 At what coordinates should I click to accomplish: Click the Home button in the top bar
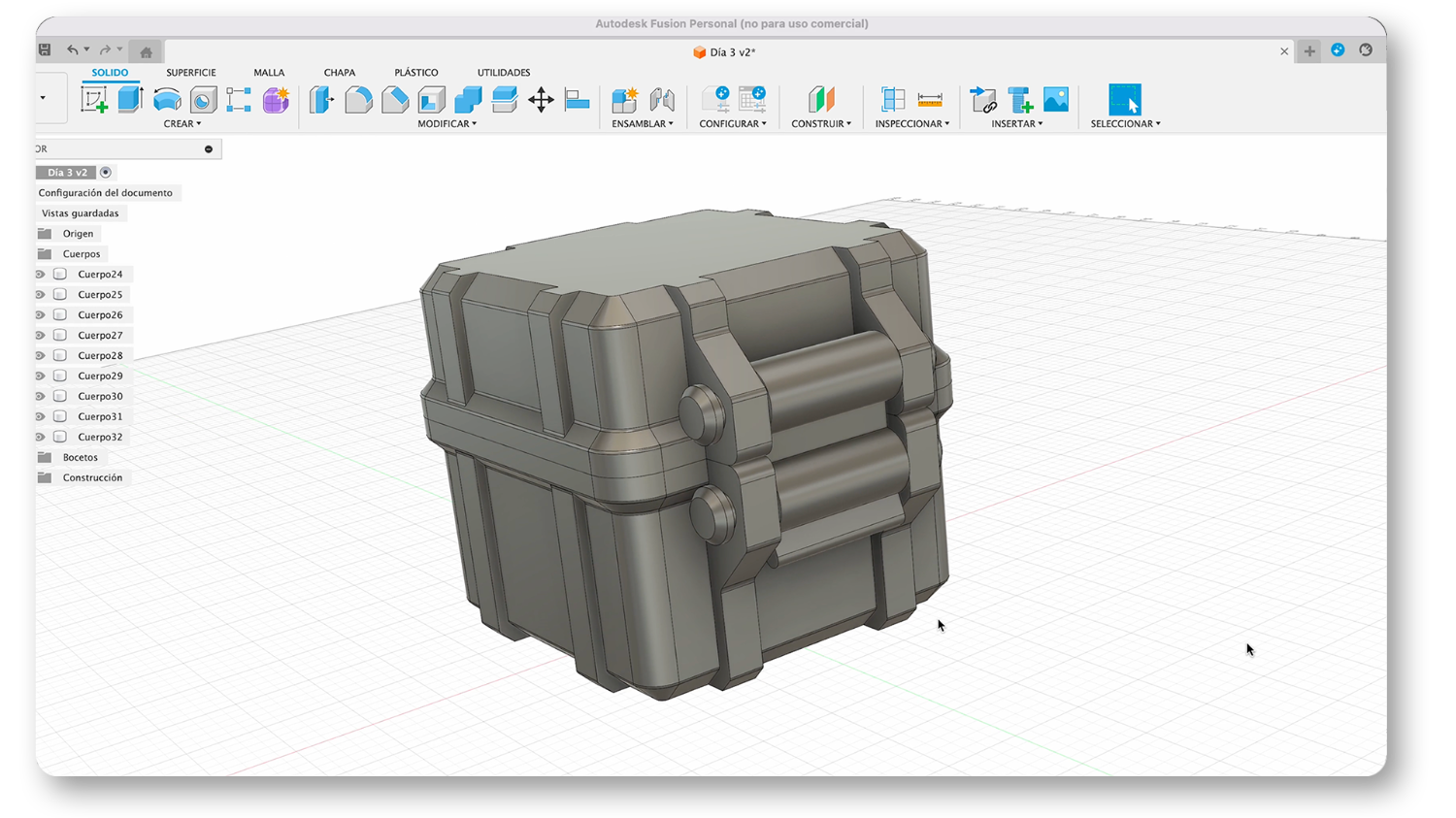pos(146,52)
